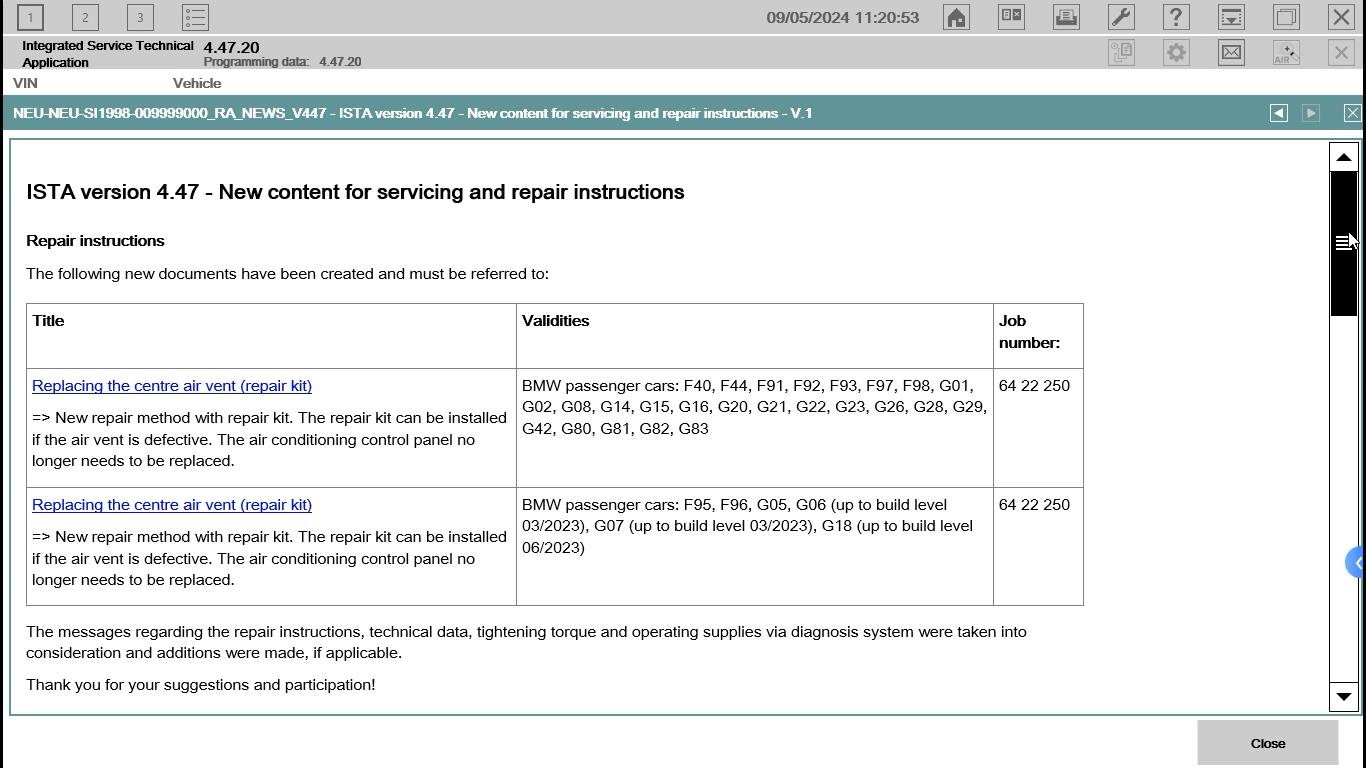Image resolution: width=1366 pixels, height=768 pixels.
Task: Open the collapse header bar icon
Action: coord(1231,17)
